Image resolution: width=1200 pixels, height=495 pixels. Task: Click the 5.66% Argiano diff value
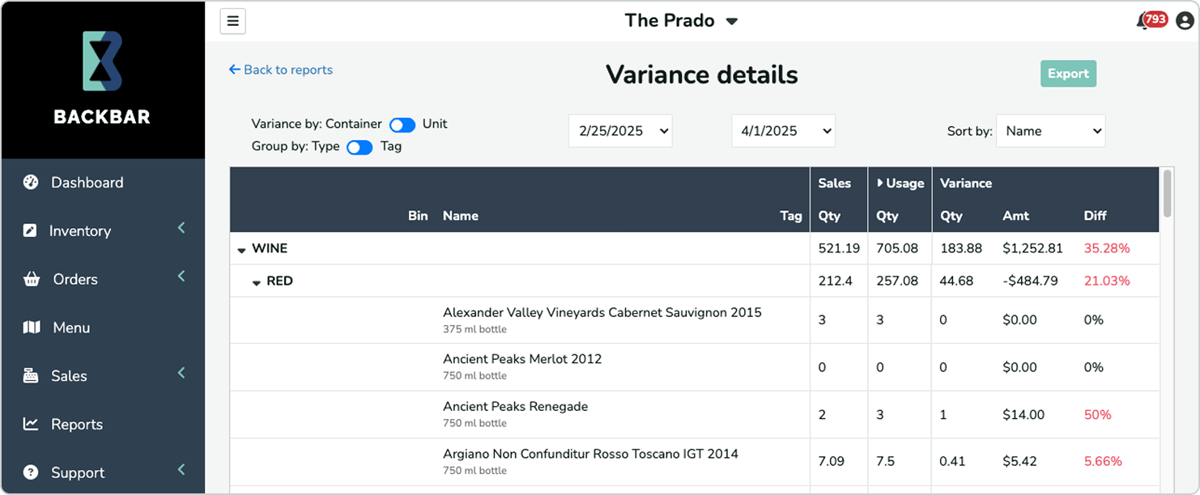click(x=1102, y=462)
